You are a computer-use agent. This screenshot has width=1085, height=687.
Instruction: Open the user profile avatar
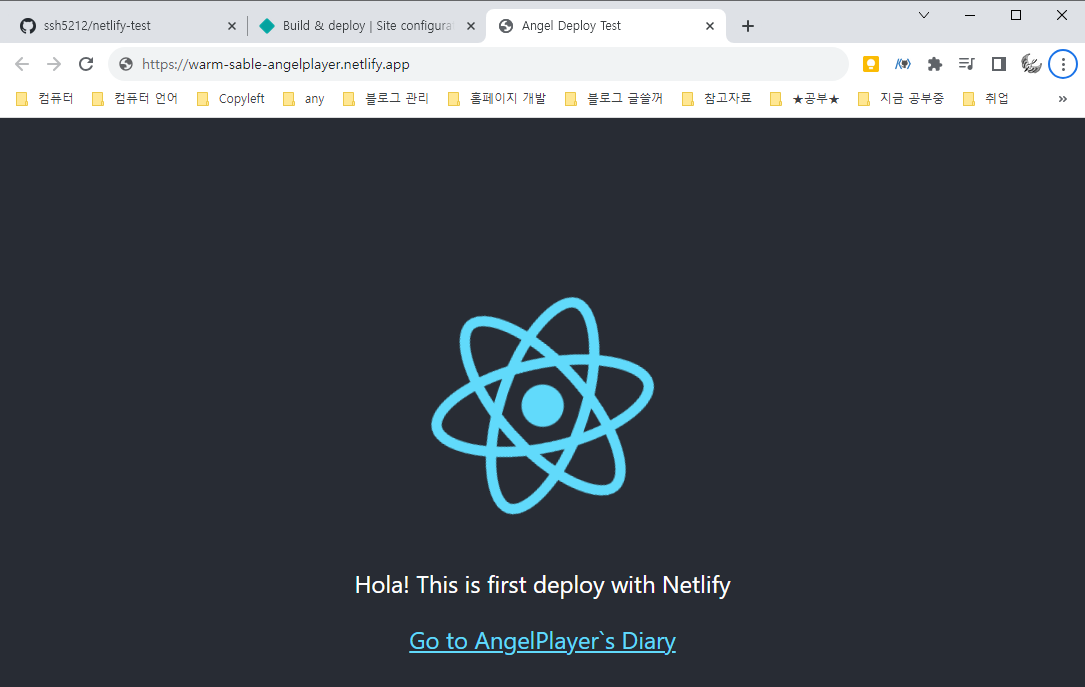click(x=1031, y=64)
